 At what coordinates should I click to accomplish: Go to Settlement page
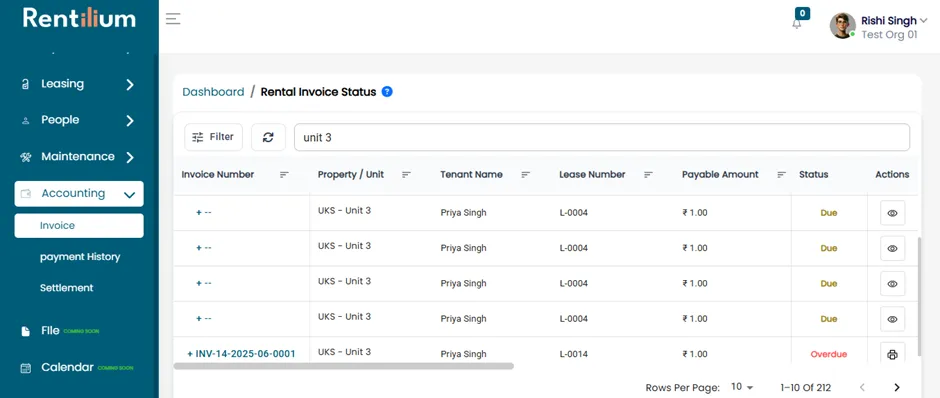tap(67, 288)
